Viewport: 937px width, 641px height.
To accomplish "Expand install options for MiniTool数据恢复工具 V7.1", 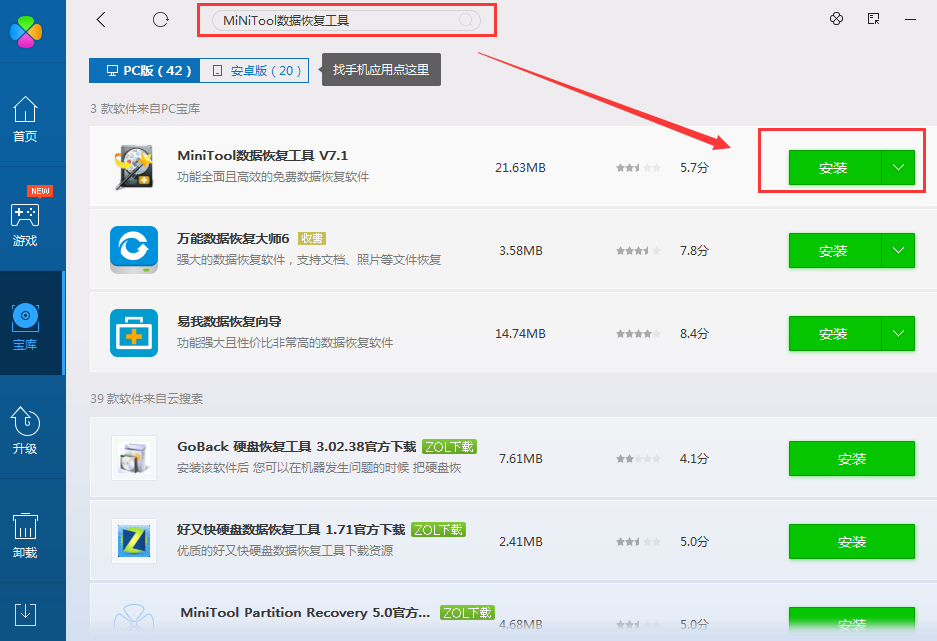I will tap(898, 168).
